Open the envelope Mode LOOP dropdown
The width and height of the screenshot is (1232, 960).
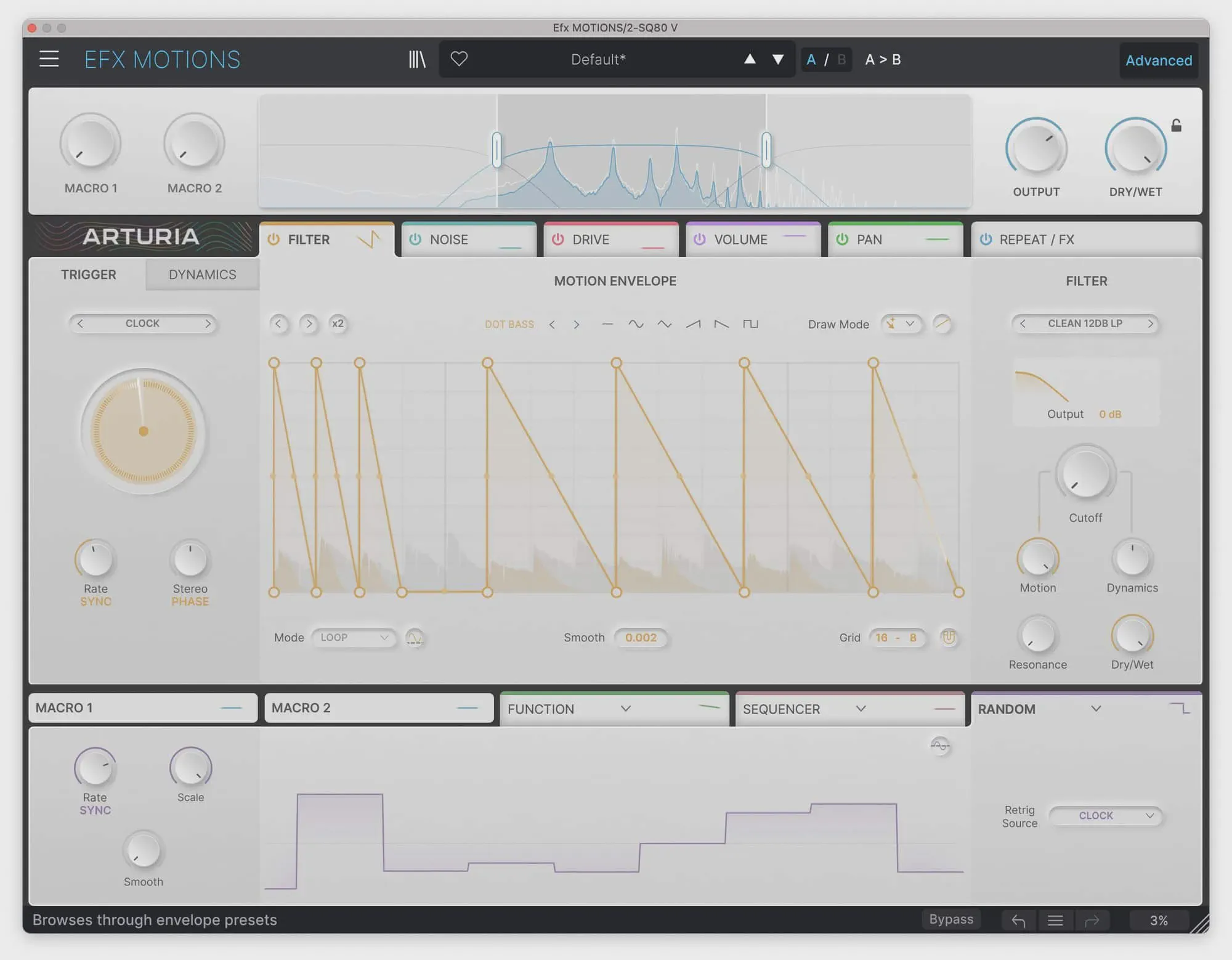click(x=354, y=637)
